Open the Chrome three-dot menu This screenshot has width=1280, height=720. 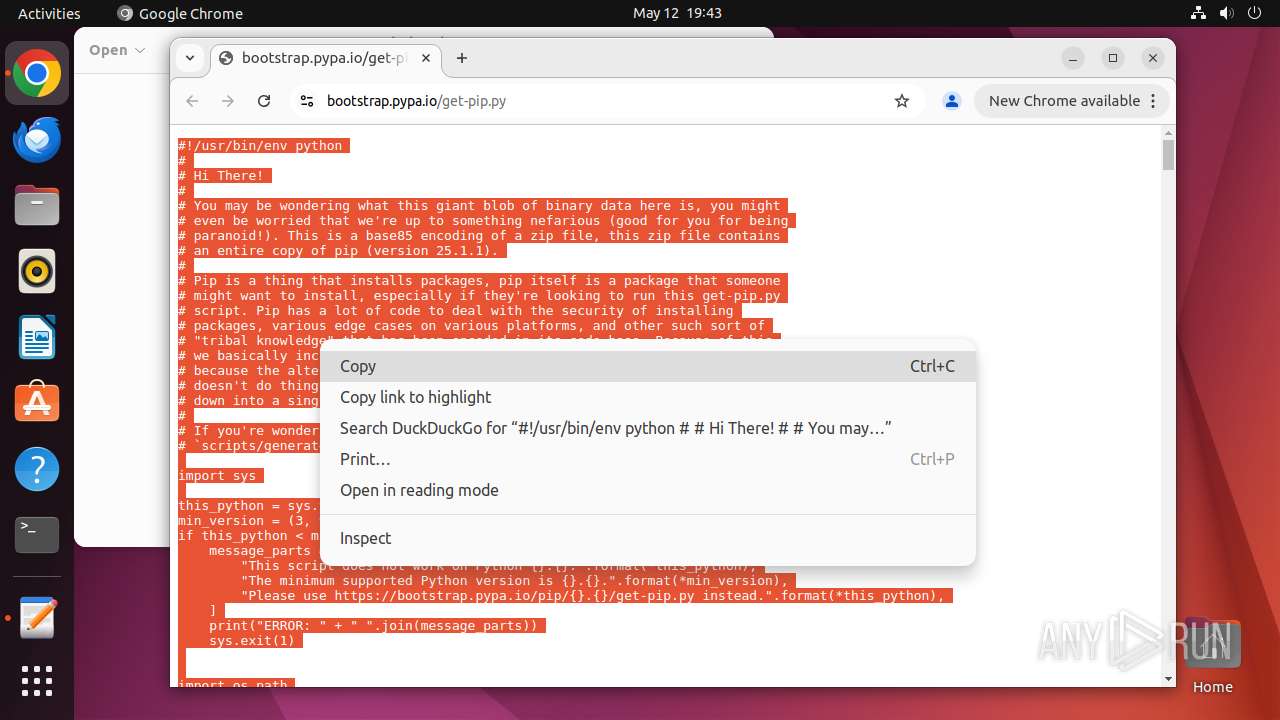tap(1154, 101)
